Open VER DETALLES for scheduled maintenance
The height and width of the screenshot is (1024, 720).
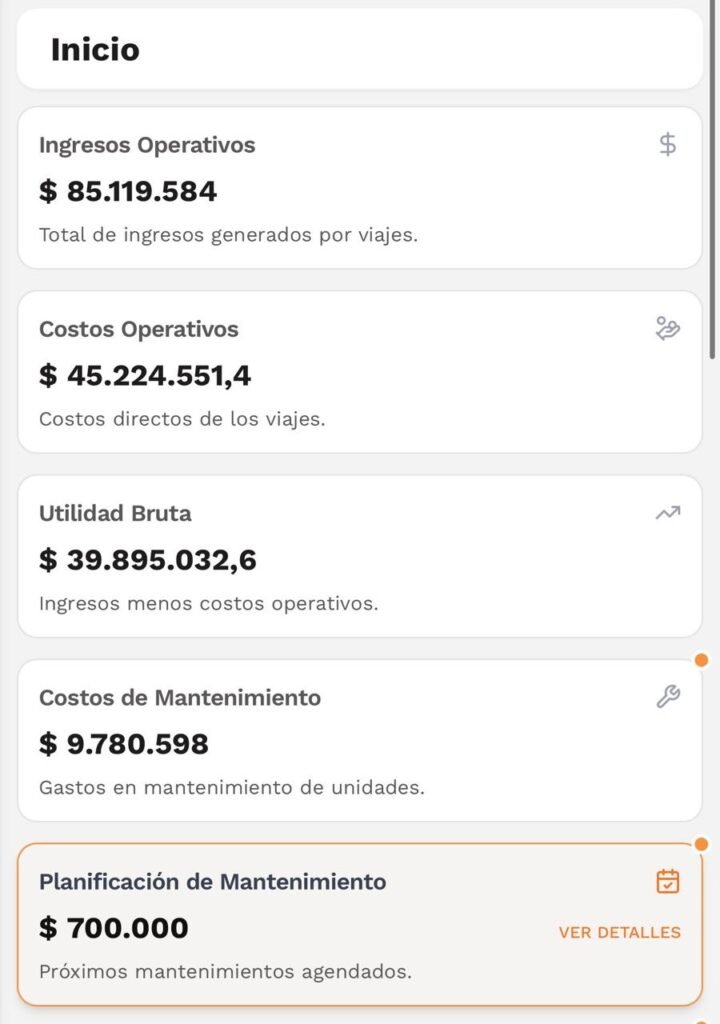tap(619, 932)
